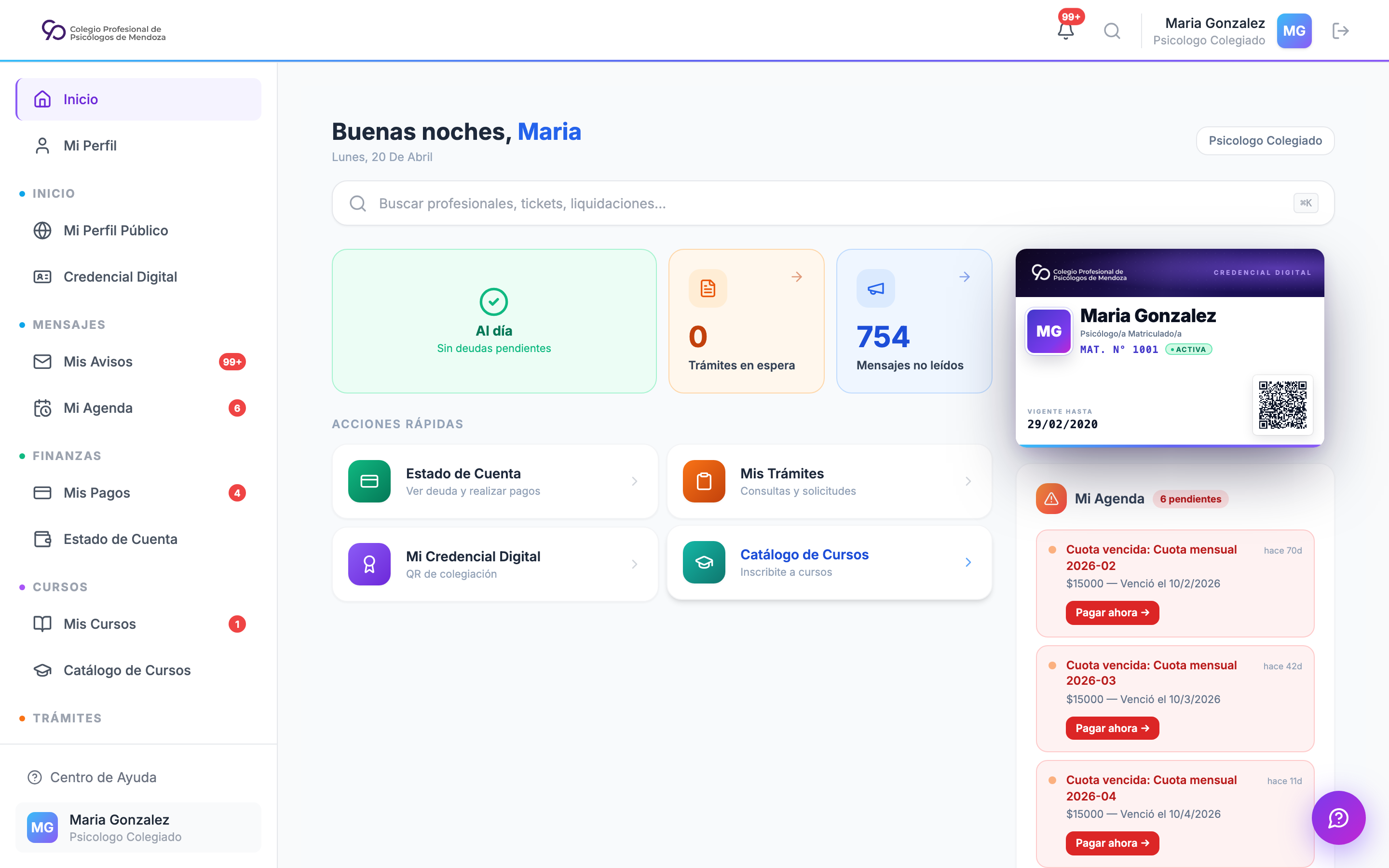The height and width of the screenshot is (868, 1389).
Task: Click the 'MAT. N° 1001' text on credential
Action: tap(1118, 349)
